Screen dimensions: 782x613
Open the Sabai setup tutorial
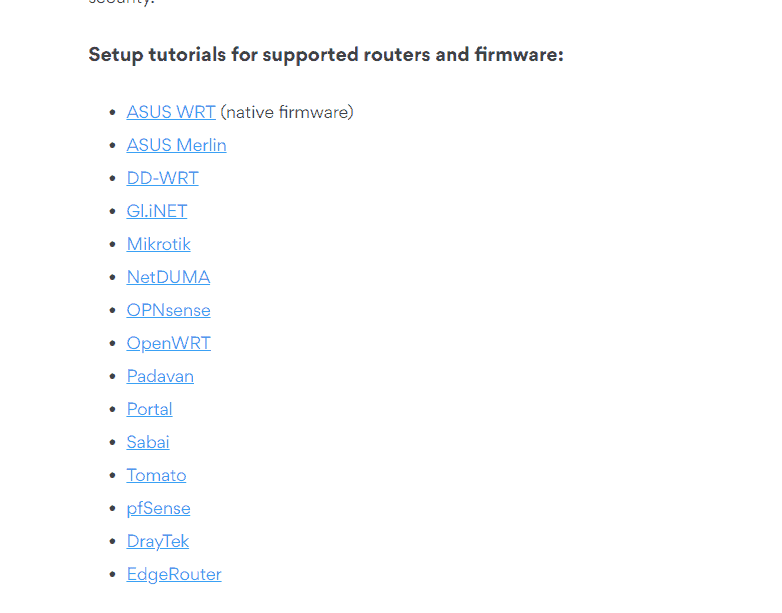[148, 442]
